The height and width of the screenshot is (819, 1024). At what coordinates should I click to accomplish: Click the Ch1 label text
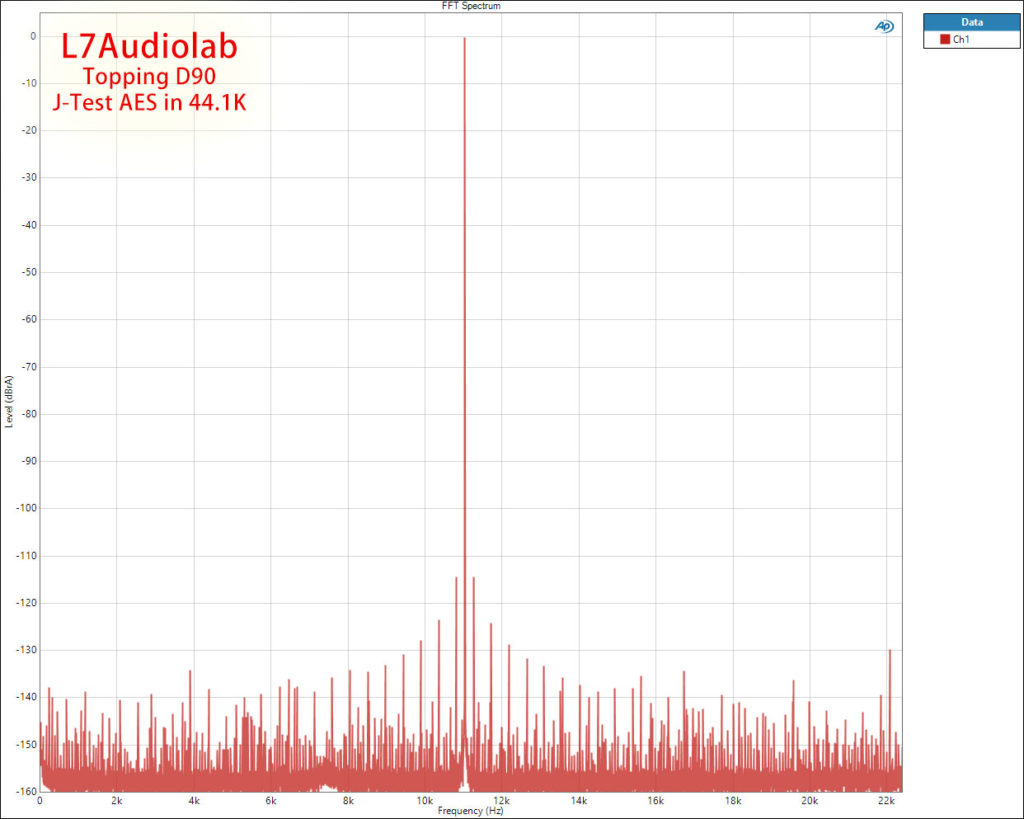[x=962, y=39]
